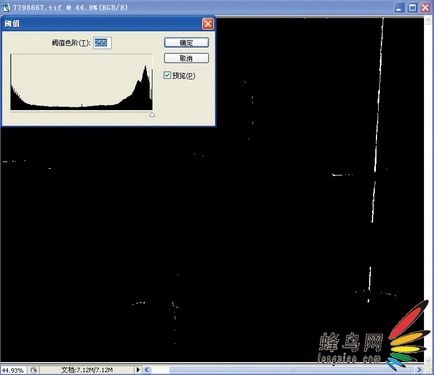The width and height of the screenshot is (434, 375).
Task: Click the horizontal scrollbar right arrow
Action: point(419,370)
